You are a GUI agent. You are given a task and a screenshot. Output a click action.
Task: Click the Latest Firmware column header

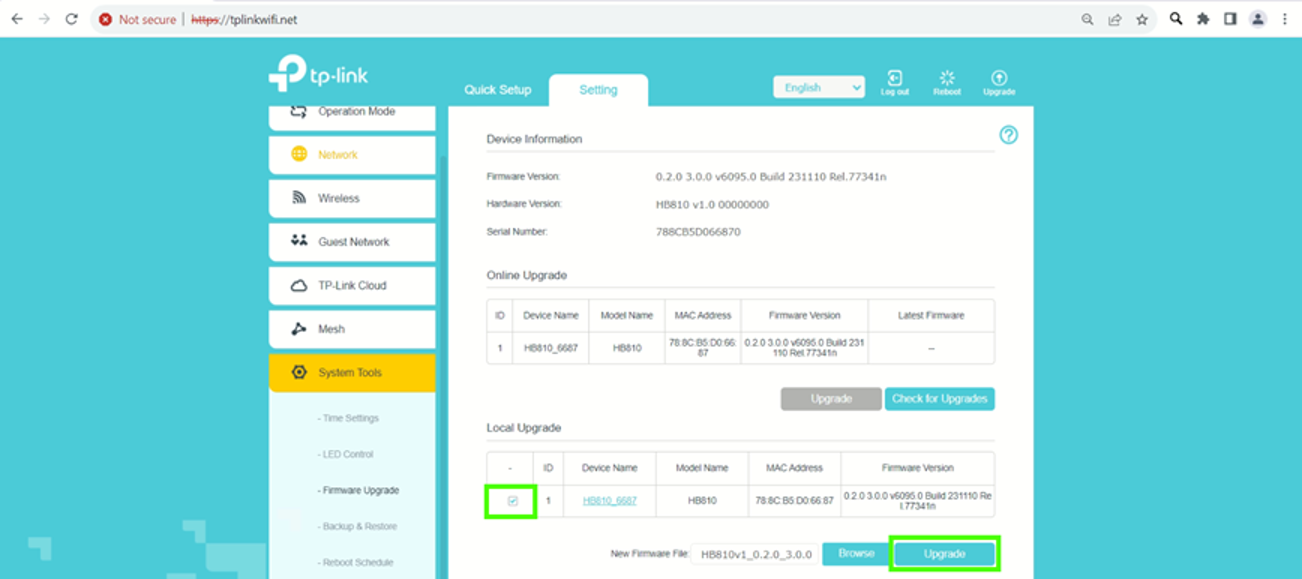(x=931, y=315)
